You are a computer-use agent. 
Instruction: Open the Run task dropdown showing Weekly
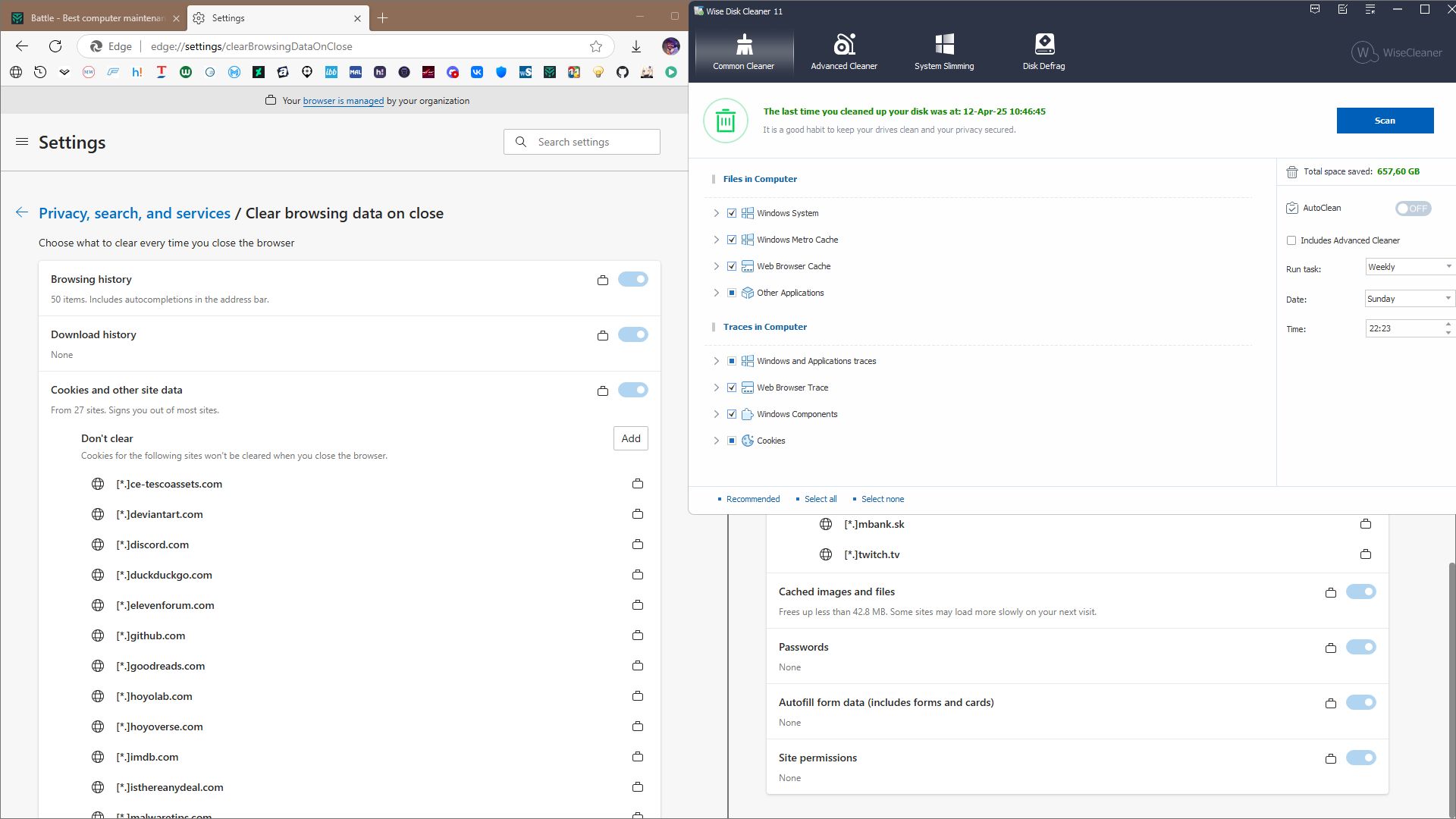click(x=1410, y=267)
